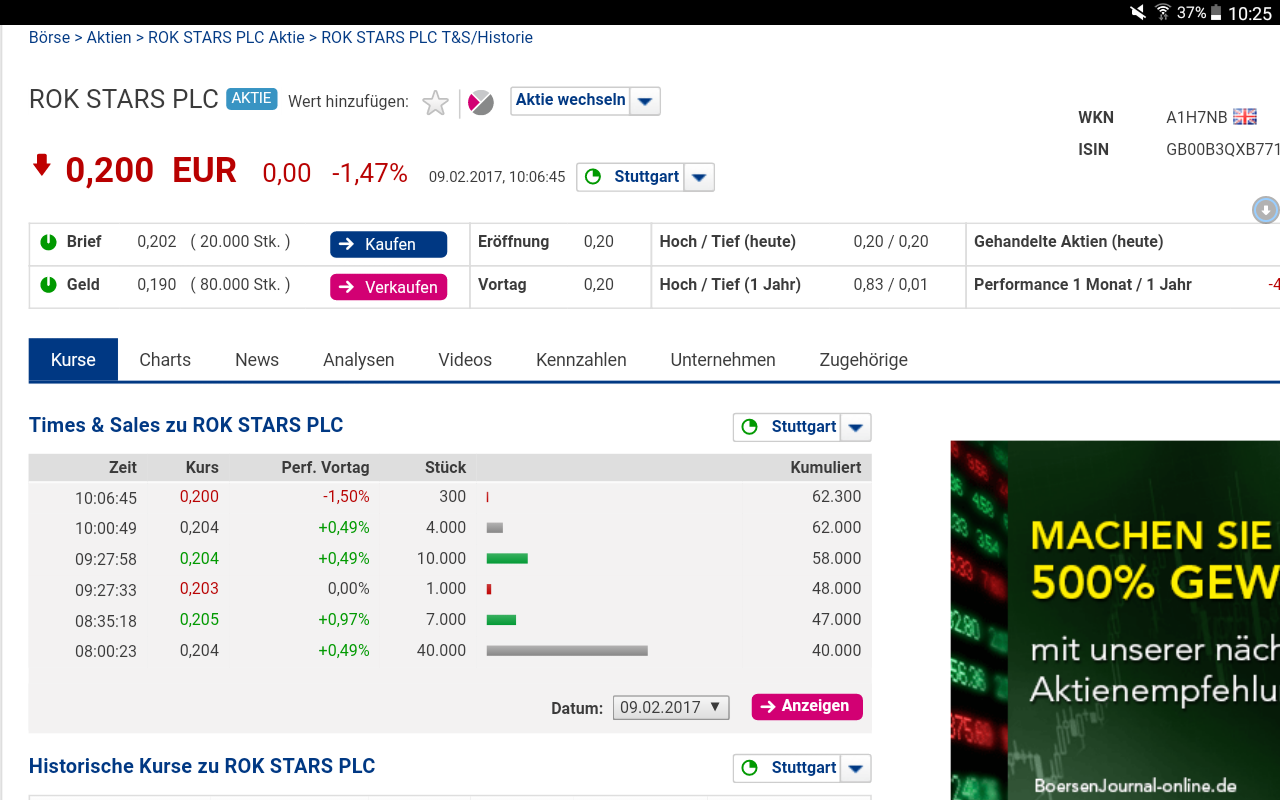
Task: Click the pink Verkaufen button
Action: [x=389, y=287]
